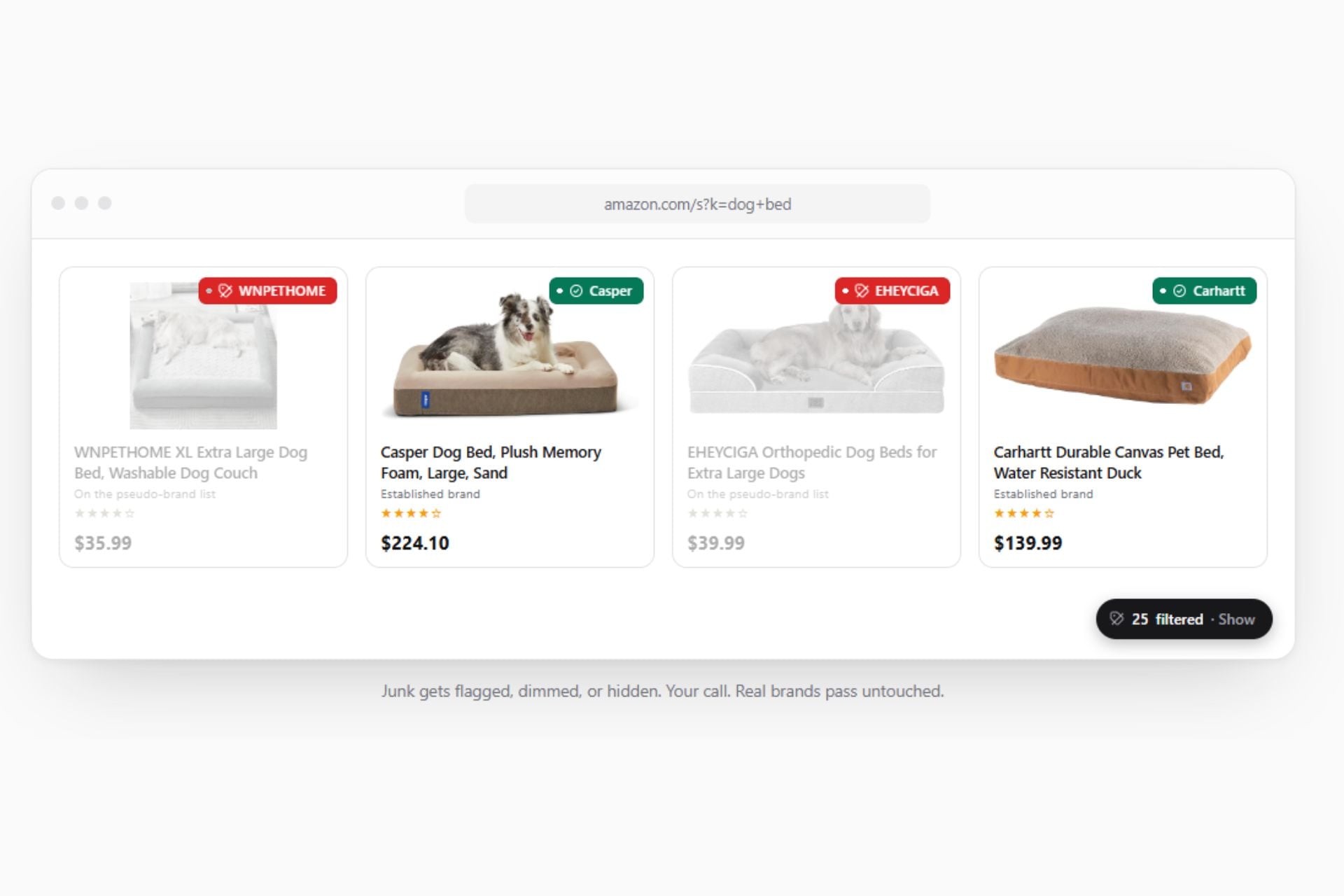Click the red EHEYCIGA pseudo-brand badge
Screen dimensions: 1344x896
point(892,290)
